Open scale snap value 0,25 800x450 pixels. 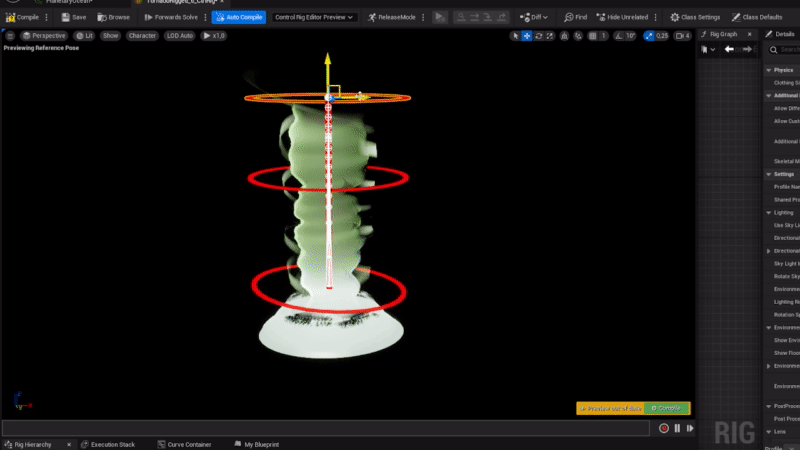(x=662, y=36)
